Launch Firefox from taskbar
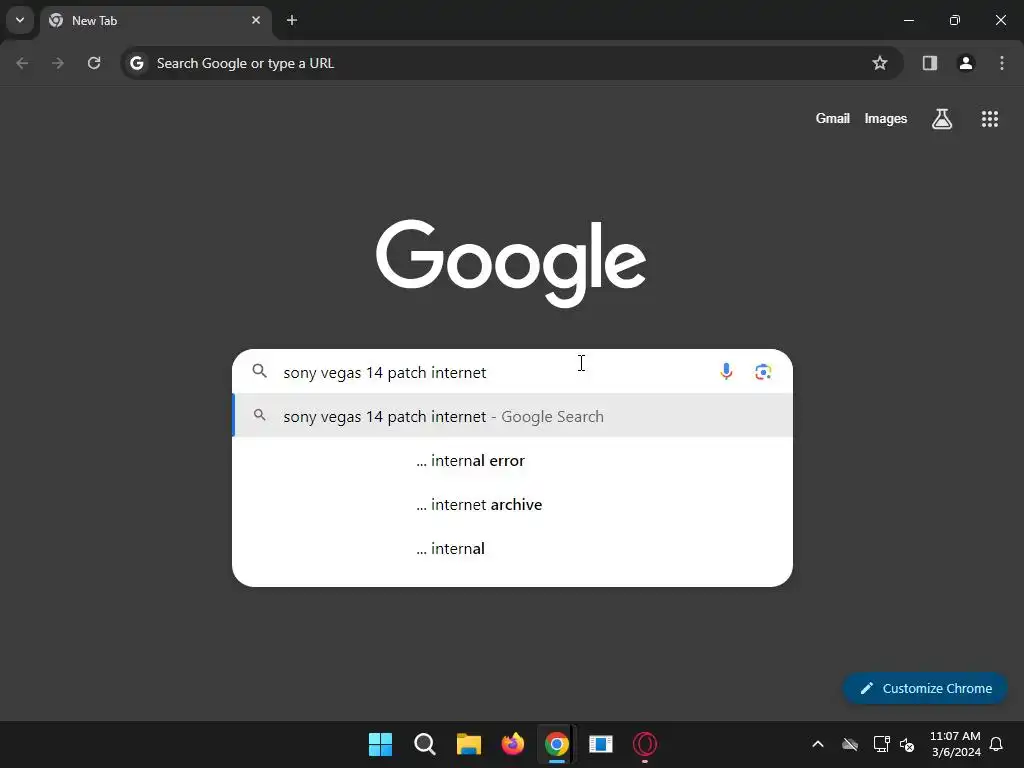The width and height of the screenshot is (1024, 768). coord(513,744)
